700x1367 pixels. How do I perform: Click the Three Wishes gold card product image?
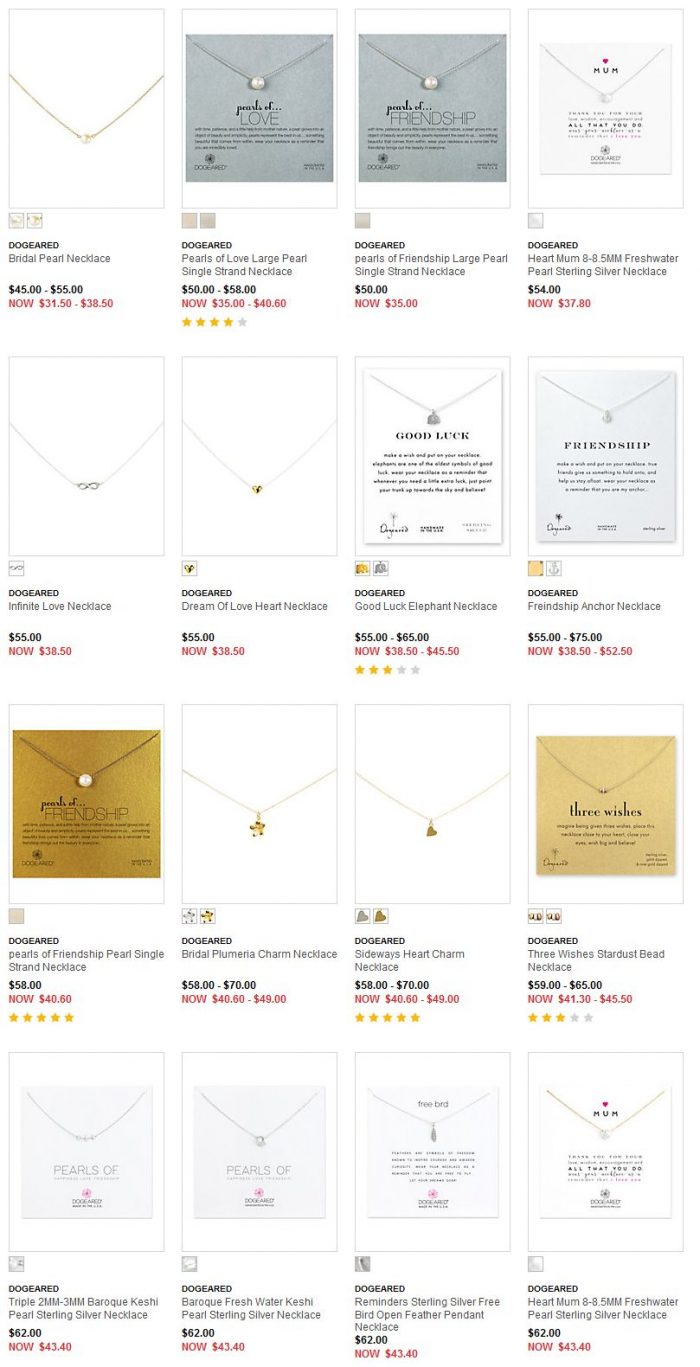[605, 804]
